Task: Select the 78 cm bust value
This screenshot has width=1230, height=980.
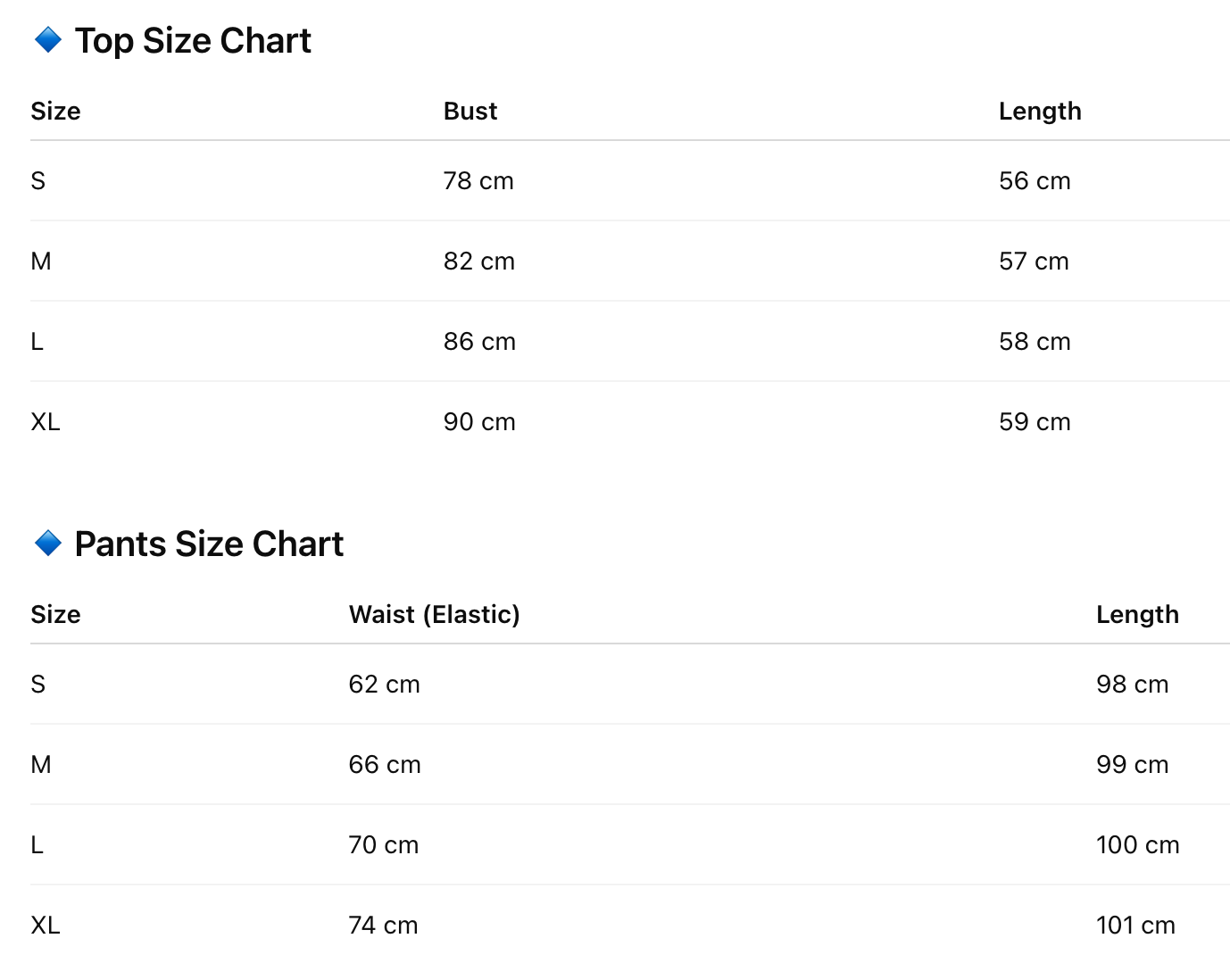Action: click(478, 181)
